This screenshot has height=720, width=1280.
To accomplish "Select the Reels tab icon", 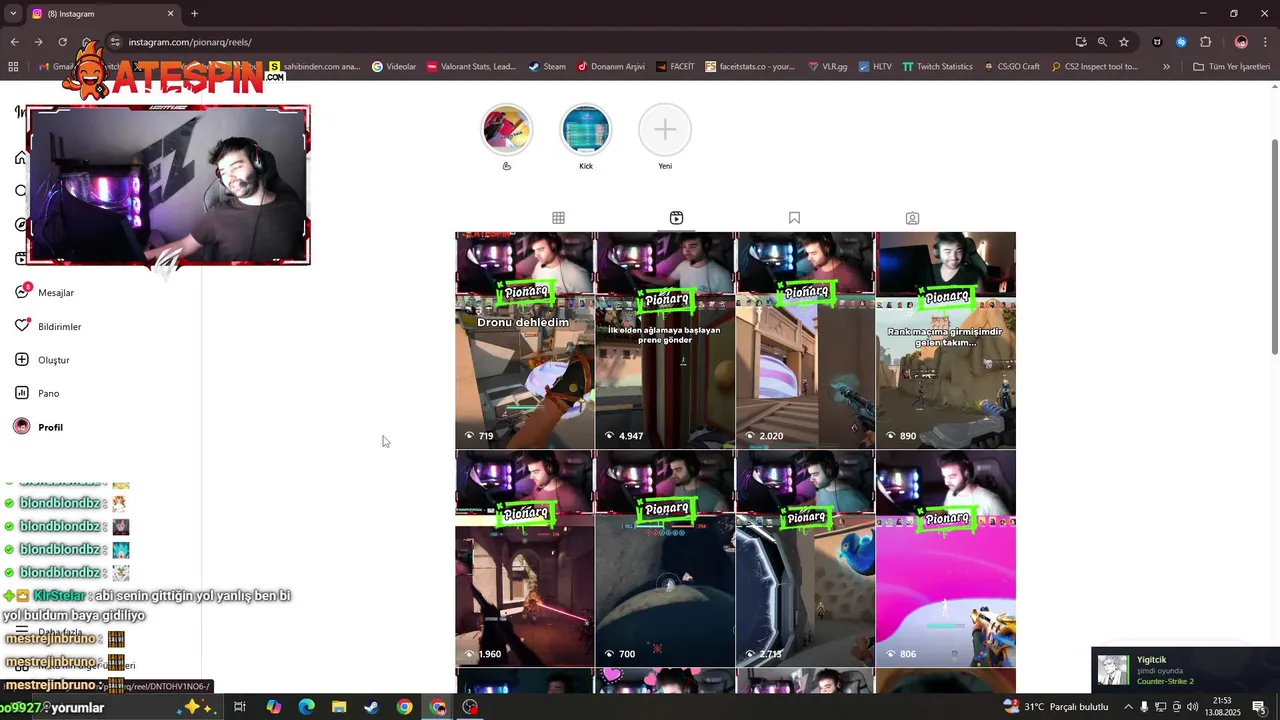I will point(676,218).
